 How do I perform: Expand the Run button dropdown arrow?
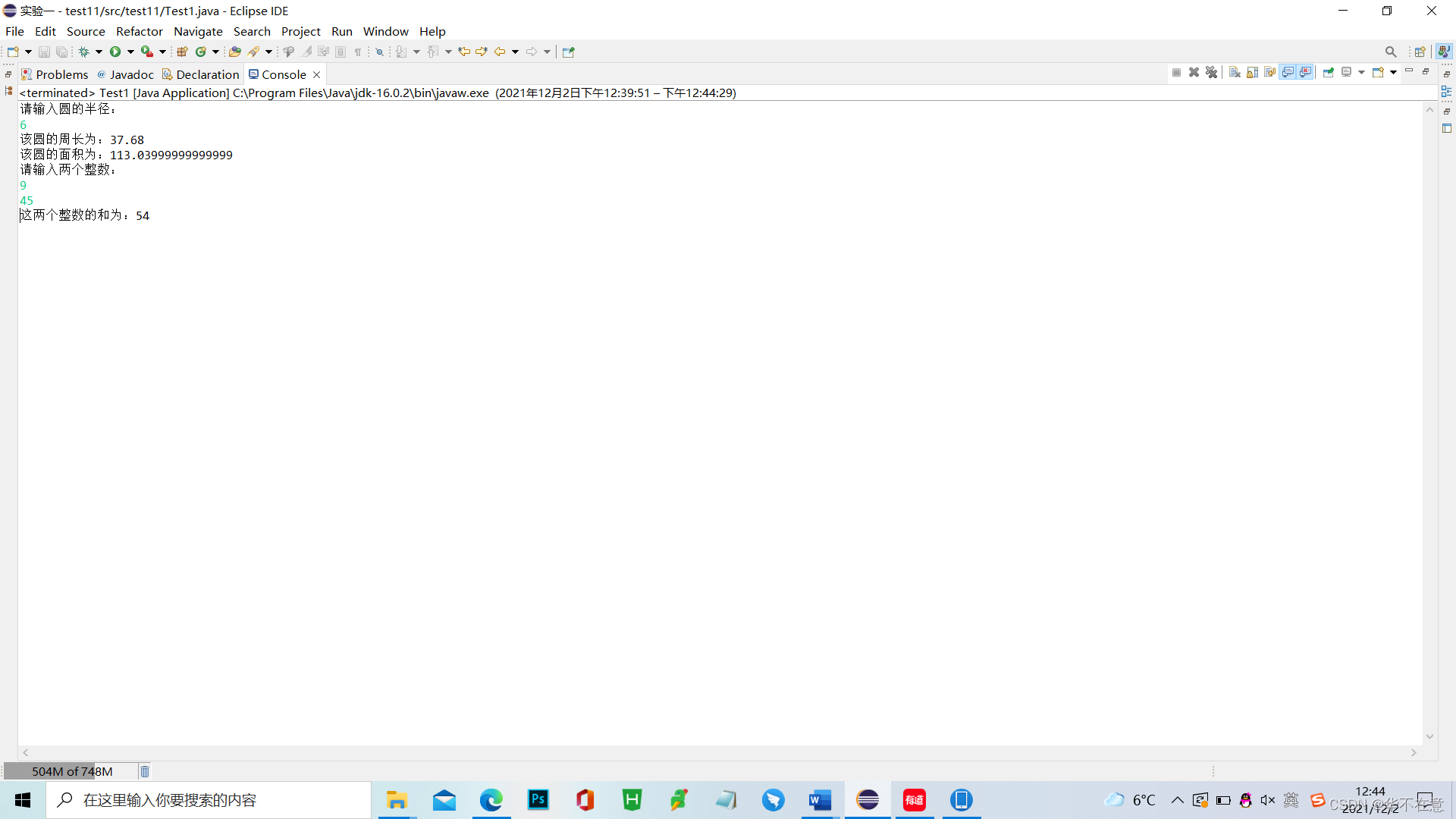[130, 52]
